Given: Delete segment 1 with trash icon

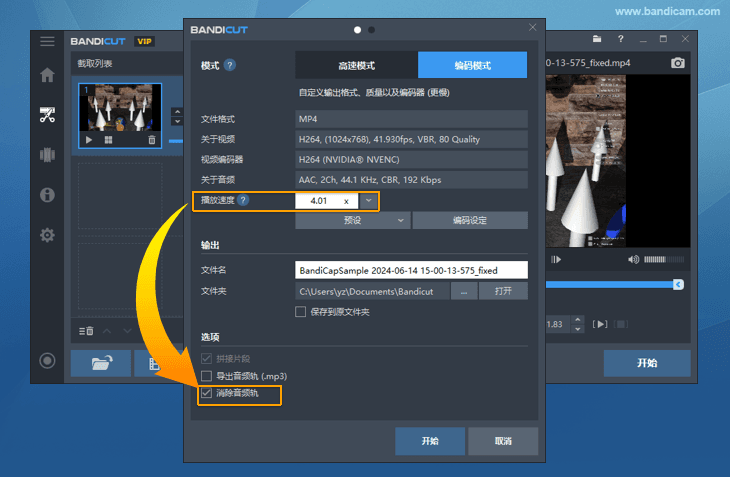Looking at the screenshot, I should point(152,140).
